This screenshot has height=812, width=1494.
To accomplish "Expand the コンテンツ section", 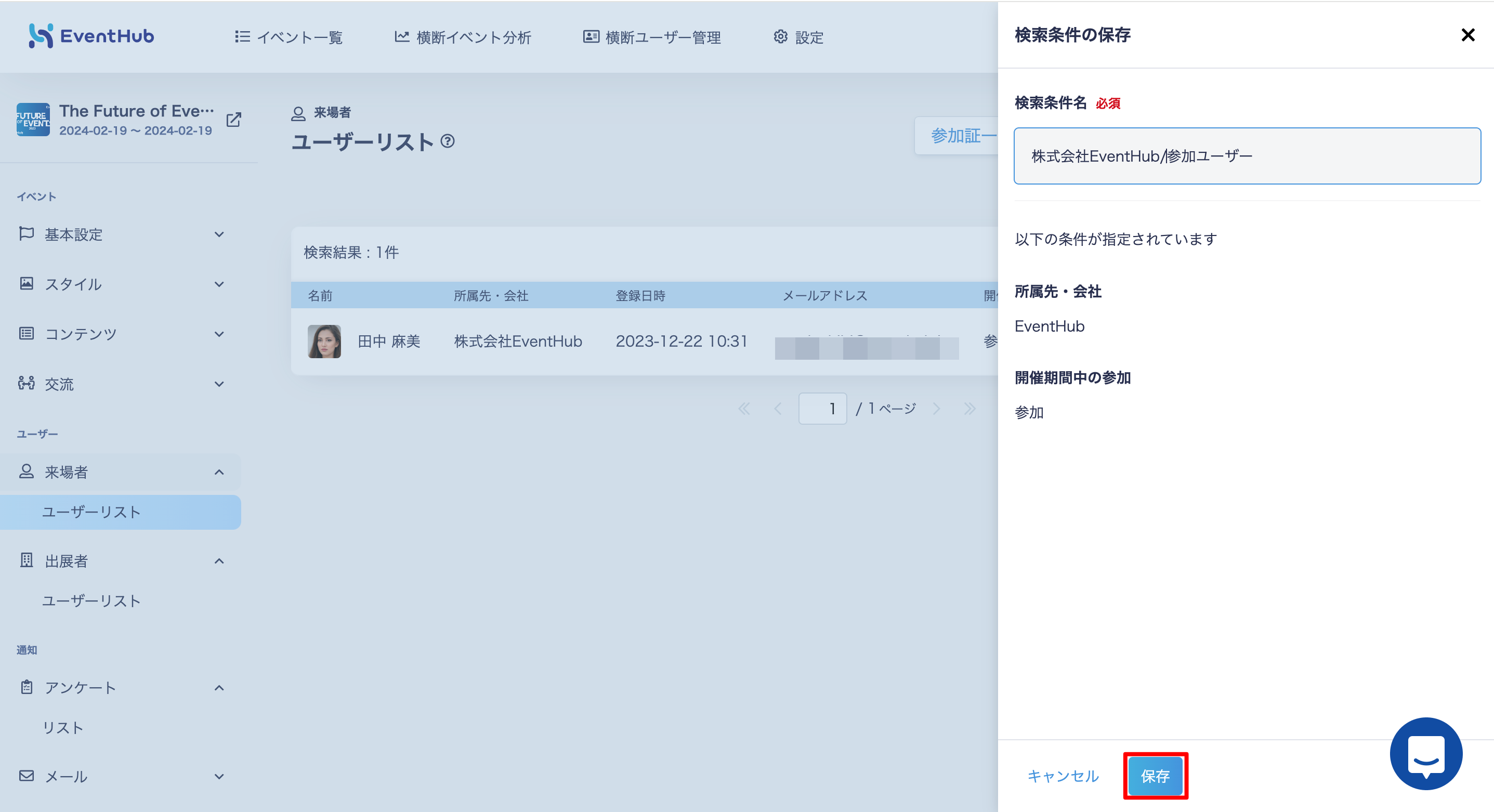I will tap(219, 334).
